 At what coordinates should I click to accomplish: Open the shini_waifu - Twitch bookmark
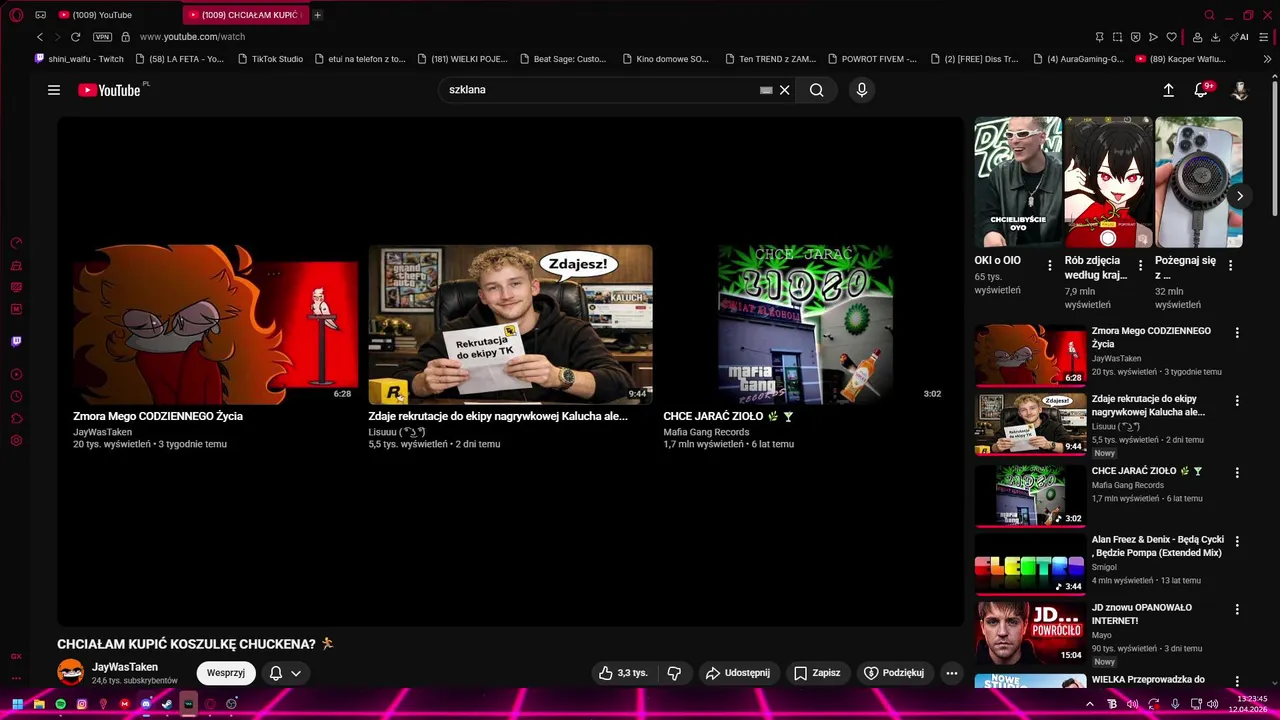79,59
